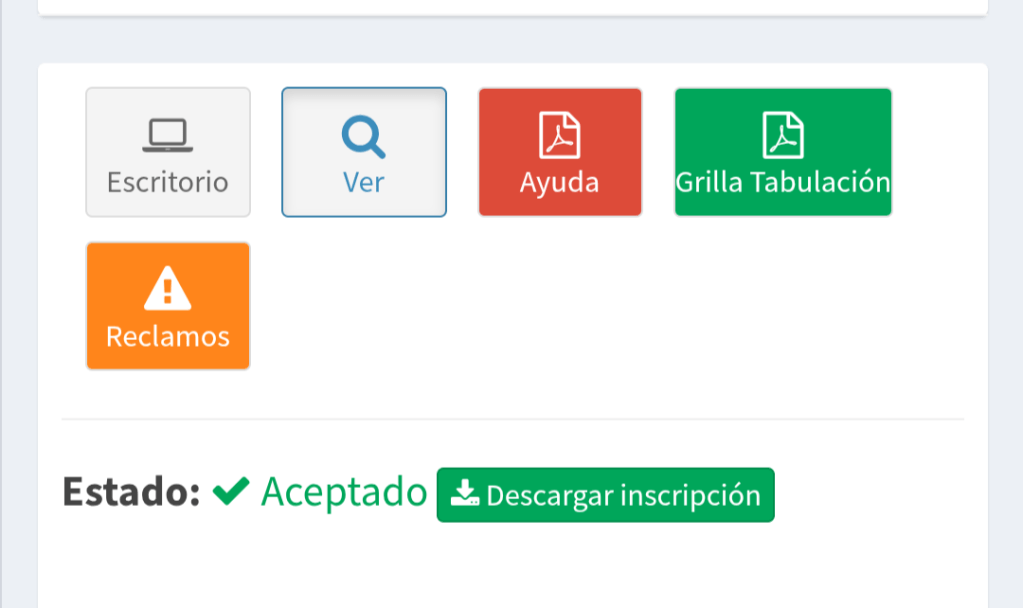Open the Reclamos label
The width and height of the screenshot is (1023, 608).
[x=167, y=336]
